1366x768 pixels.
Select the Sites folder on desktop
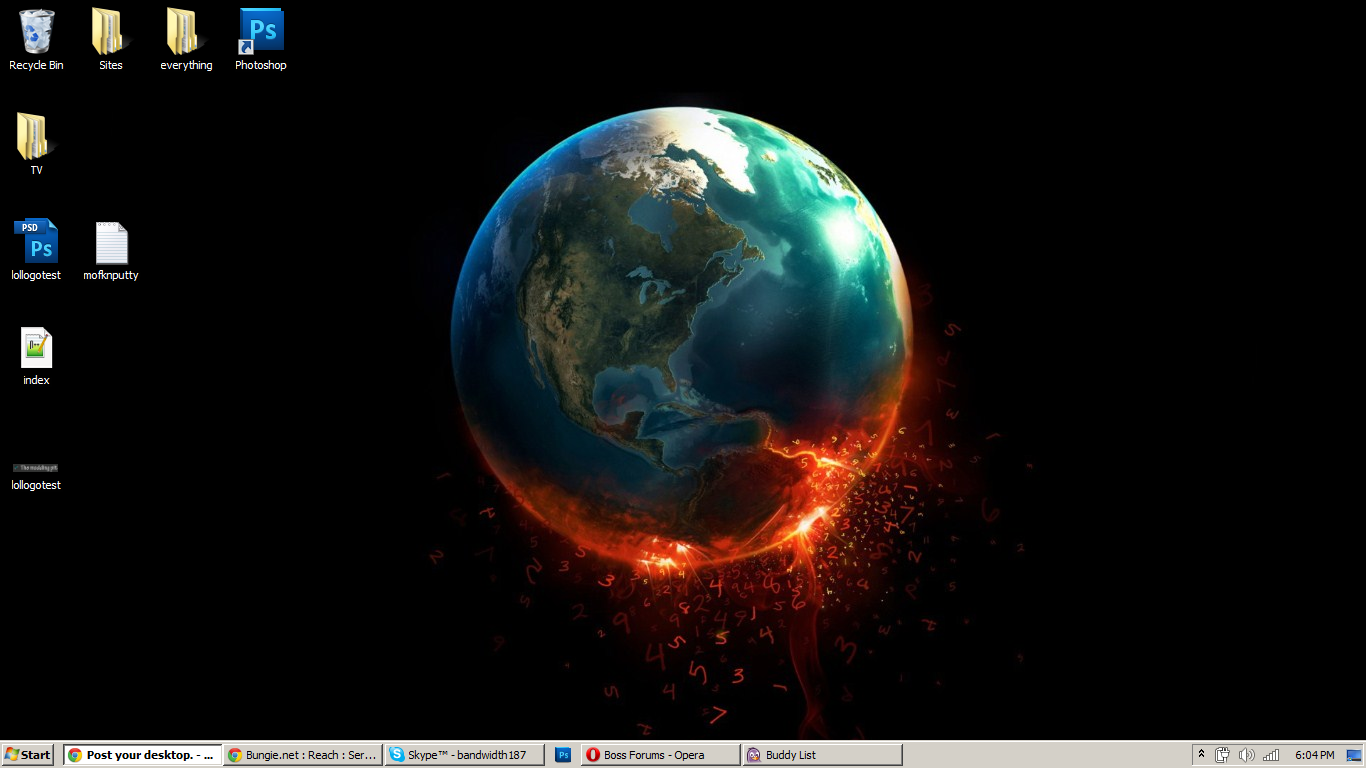click(x=110, y=33)
